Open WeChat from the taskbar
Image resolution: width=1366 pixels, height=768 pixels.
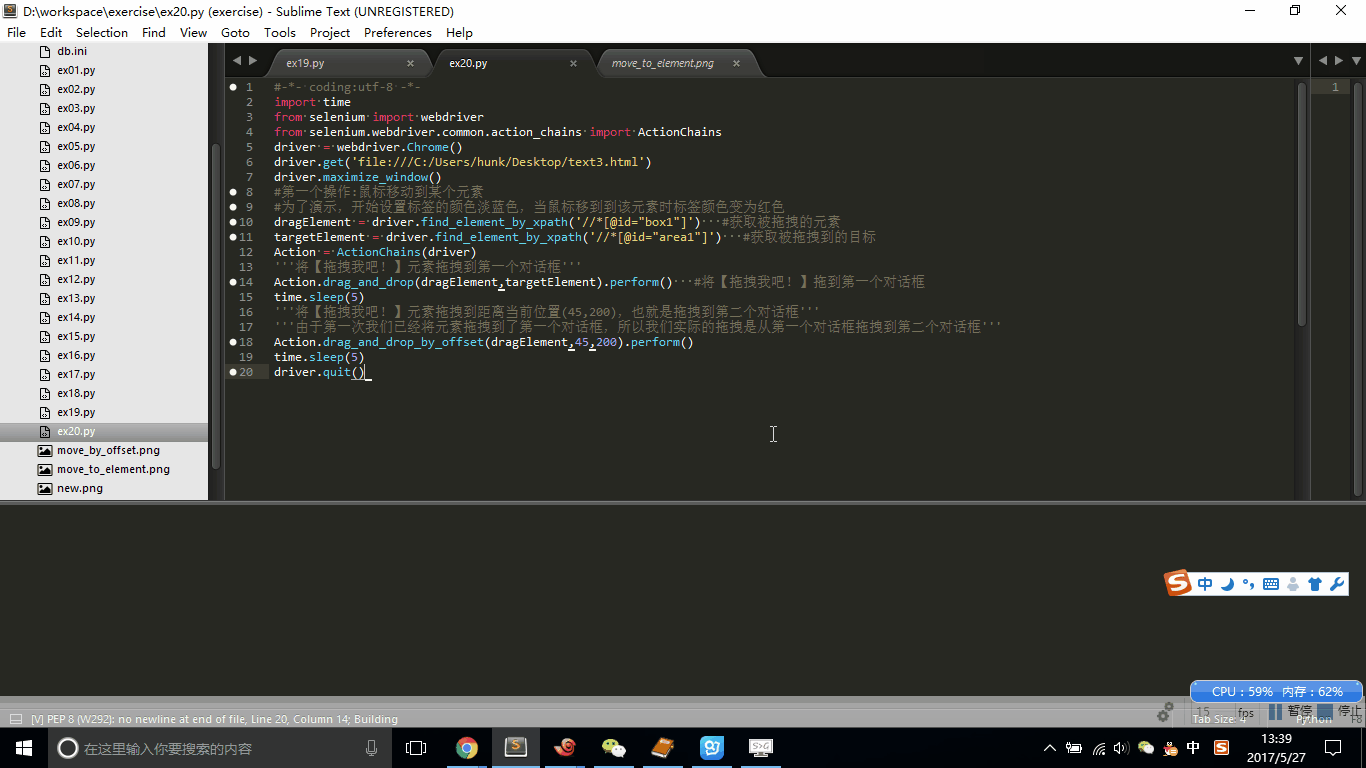coord(613,747)
